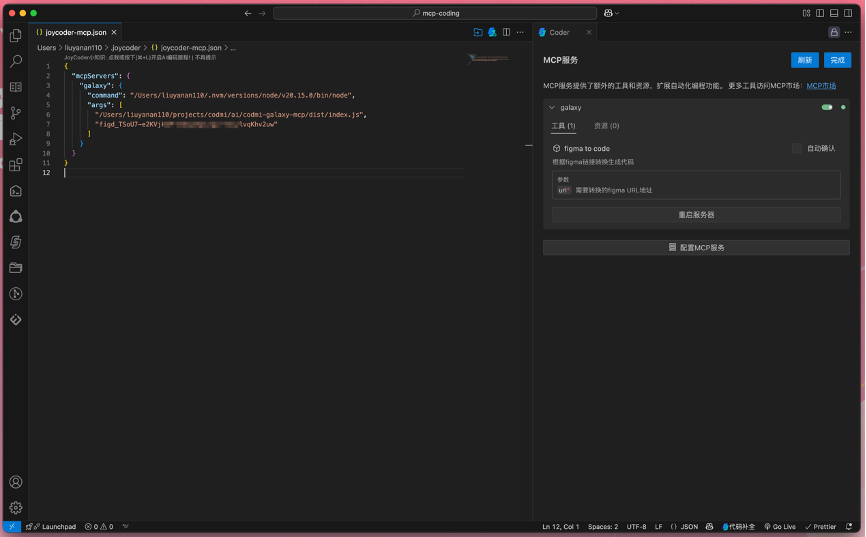
Task: Click the figma to code tool name
Action: point(587,149)
